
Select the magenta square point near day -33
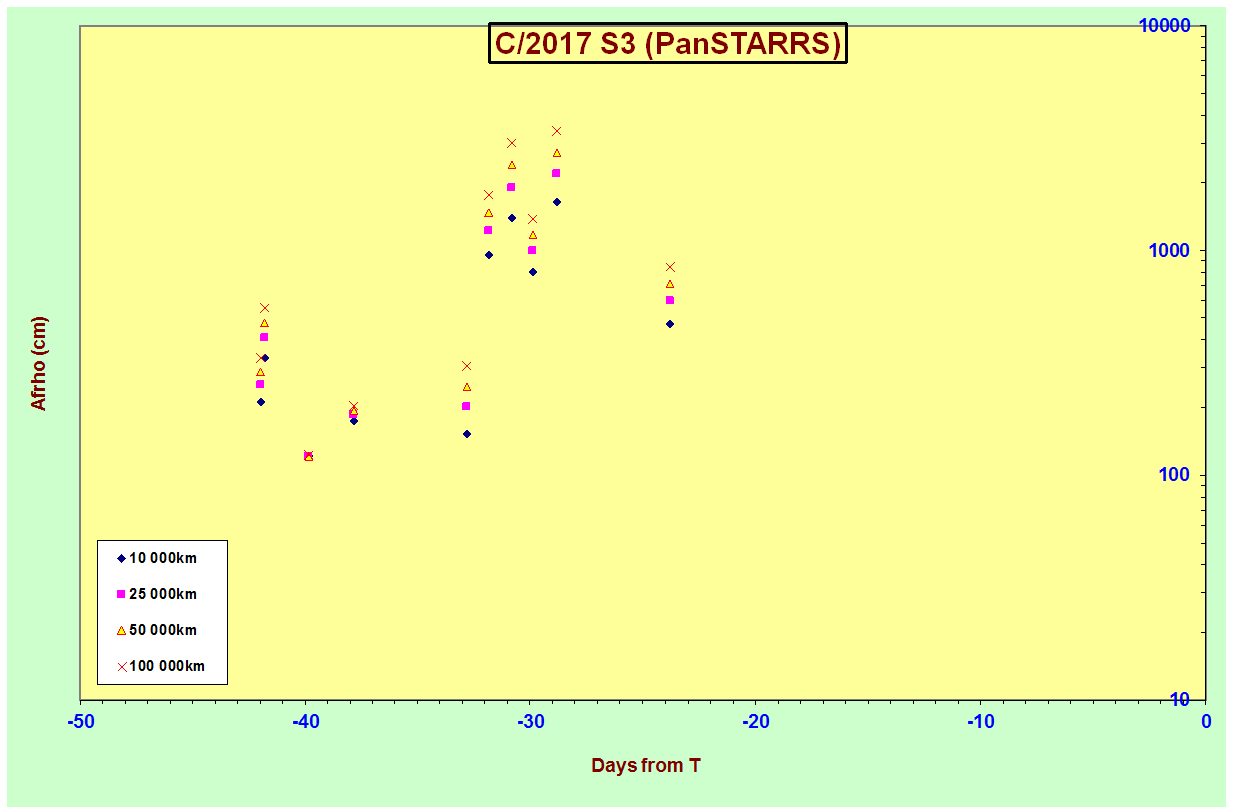pos(466,406)
